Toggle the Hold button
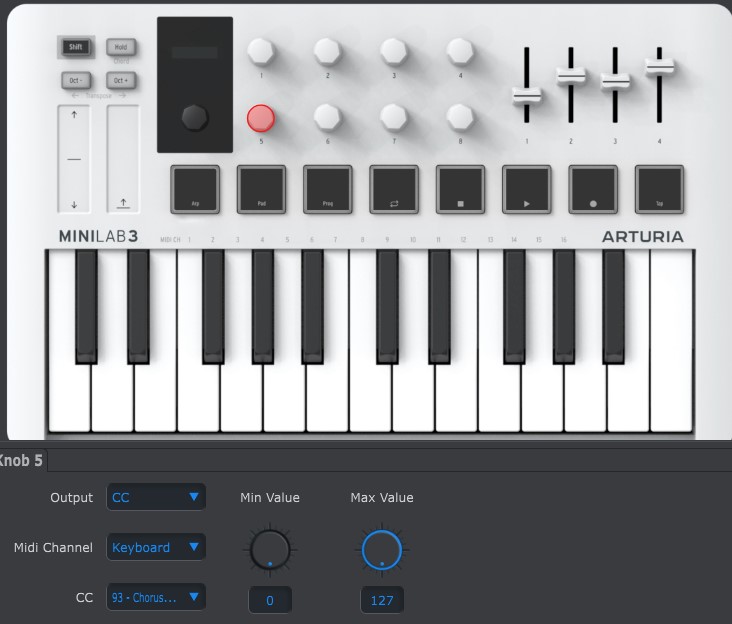This screenshot has width=732, height=624. 121,47
